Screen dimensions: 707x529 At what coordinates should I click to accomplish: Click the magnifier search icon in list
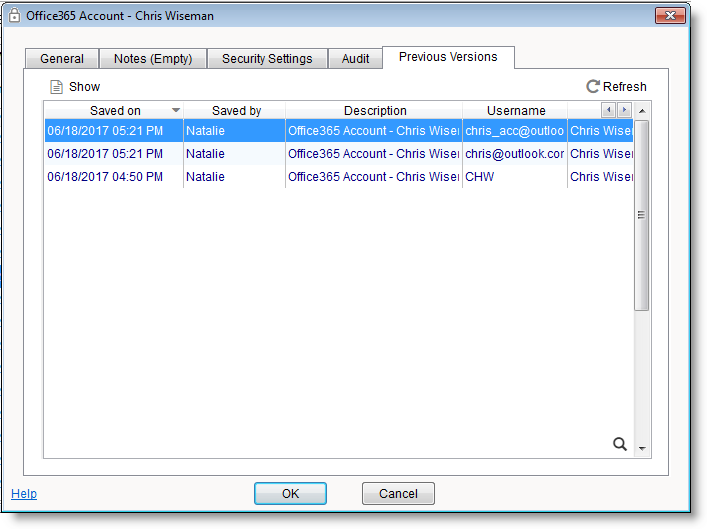620,444
